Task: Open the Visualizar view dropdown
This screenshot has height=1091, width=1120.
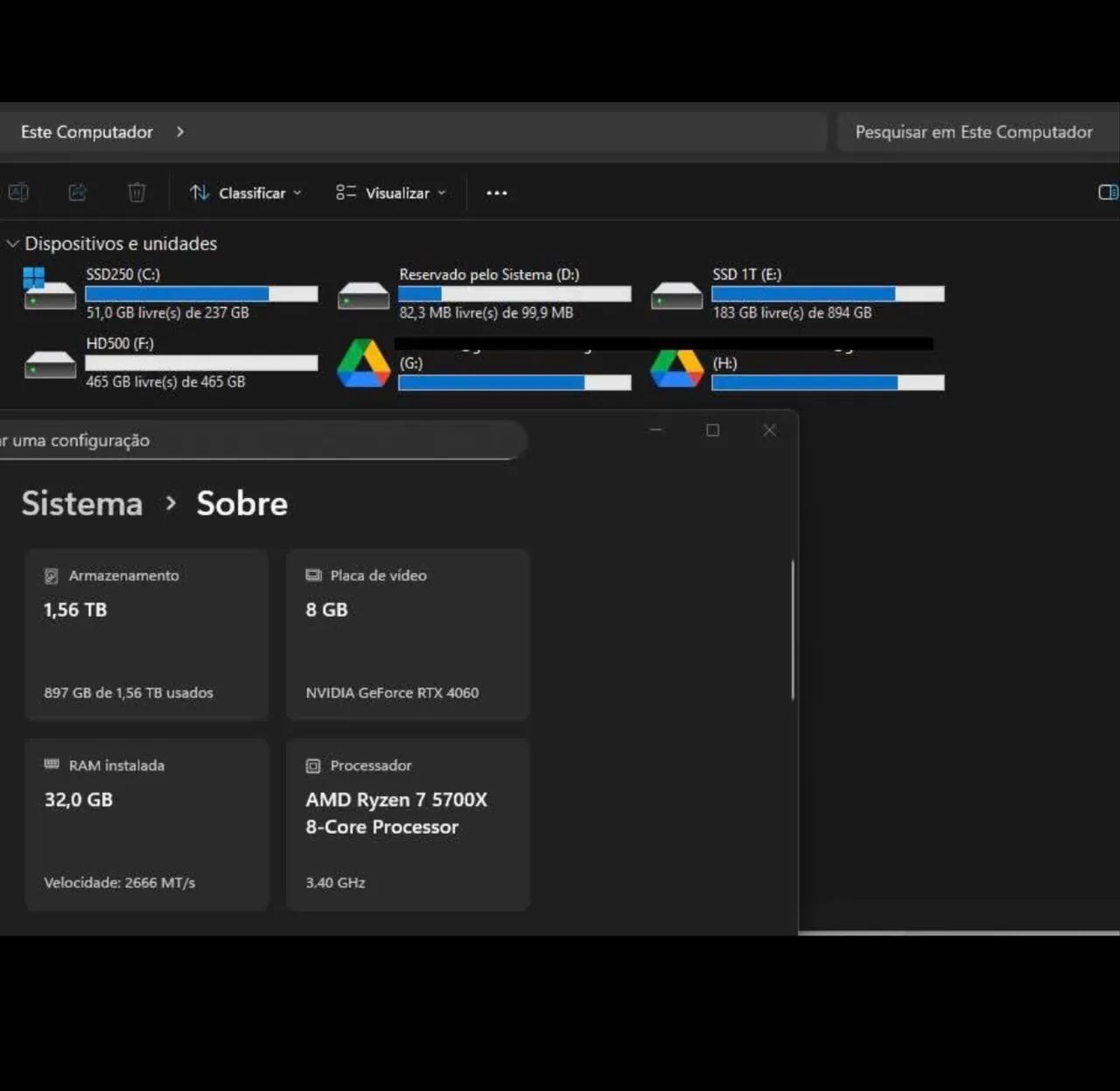Action: (x=391, y=192)
